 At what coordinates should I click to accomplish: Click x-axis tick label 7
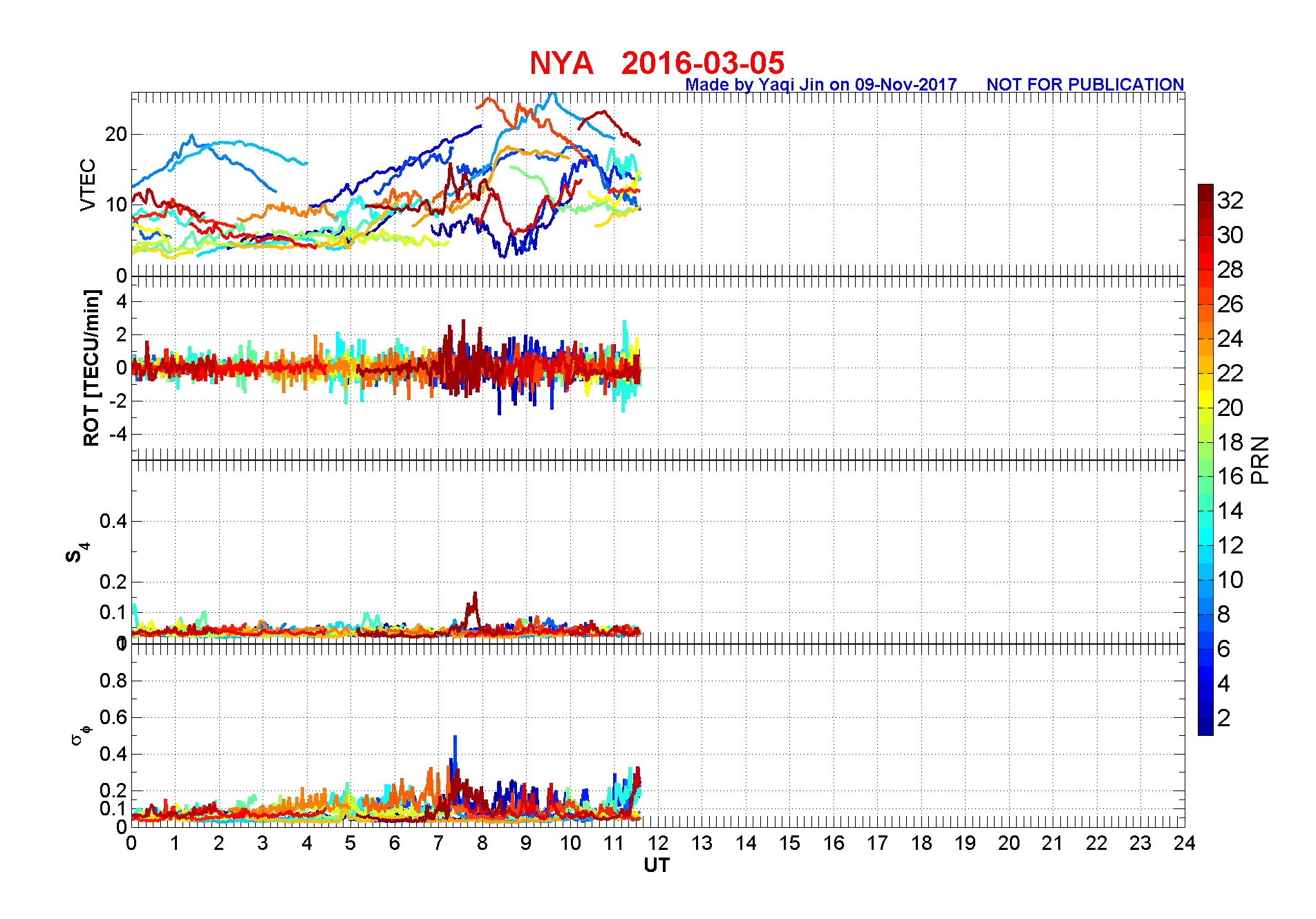pyautogui.click(x=438, y=843)
